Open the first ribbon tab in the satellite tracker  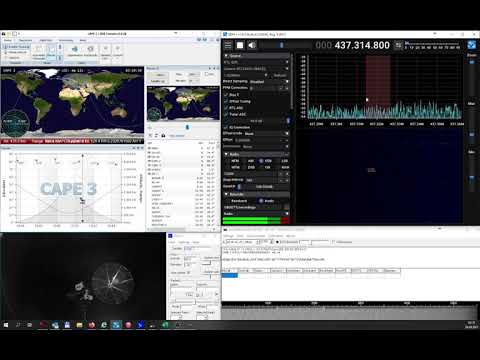(x=8, y=40)
